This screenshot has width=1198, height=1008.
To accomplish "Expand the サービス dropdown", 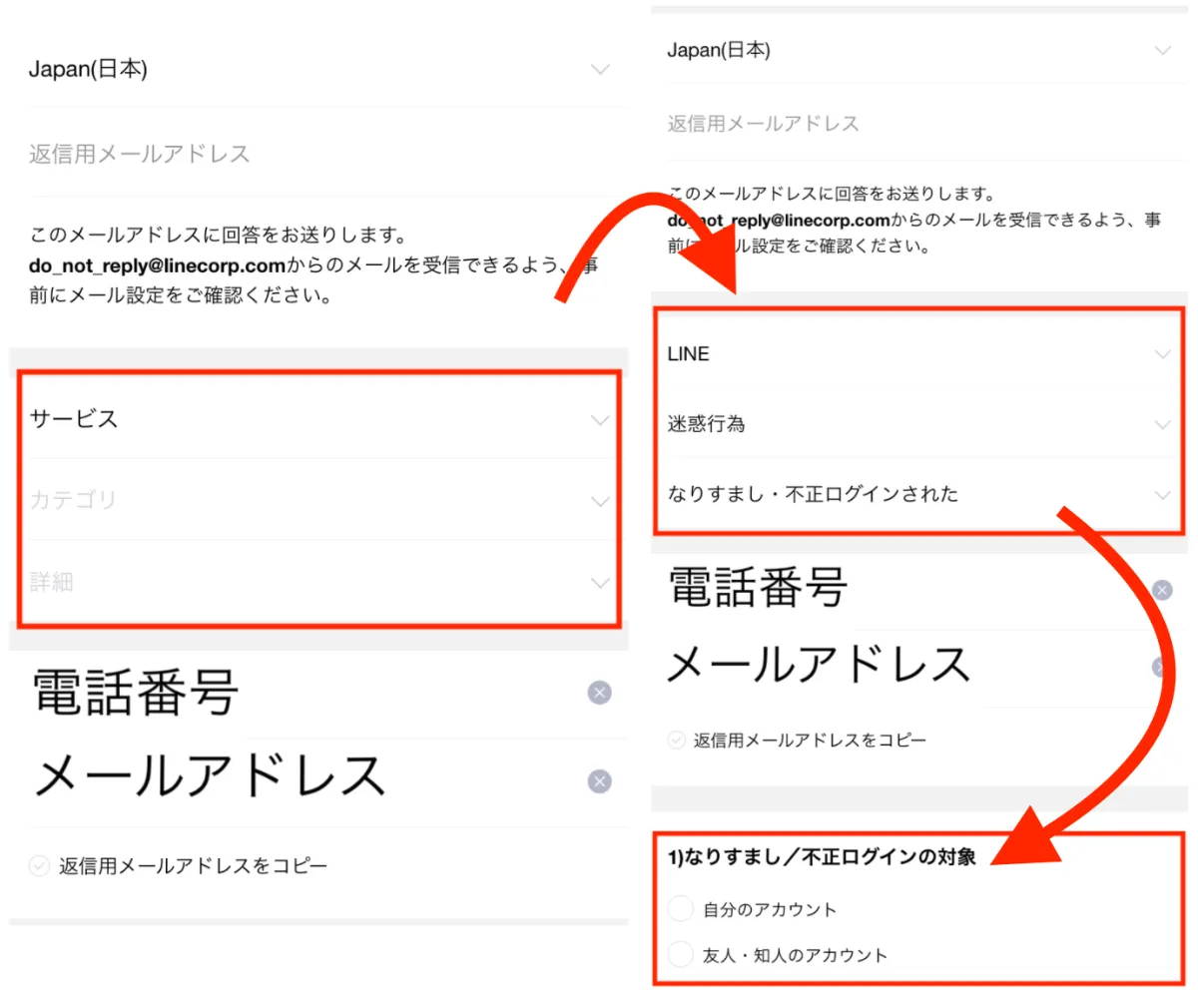I will point(319,419).
